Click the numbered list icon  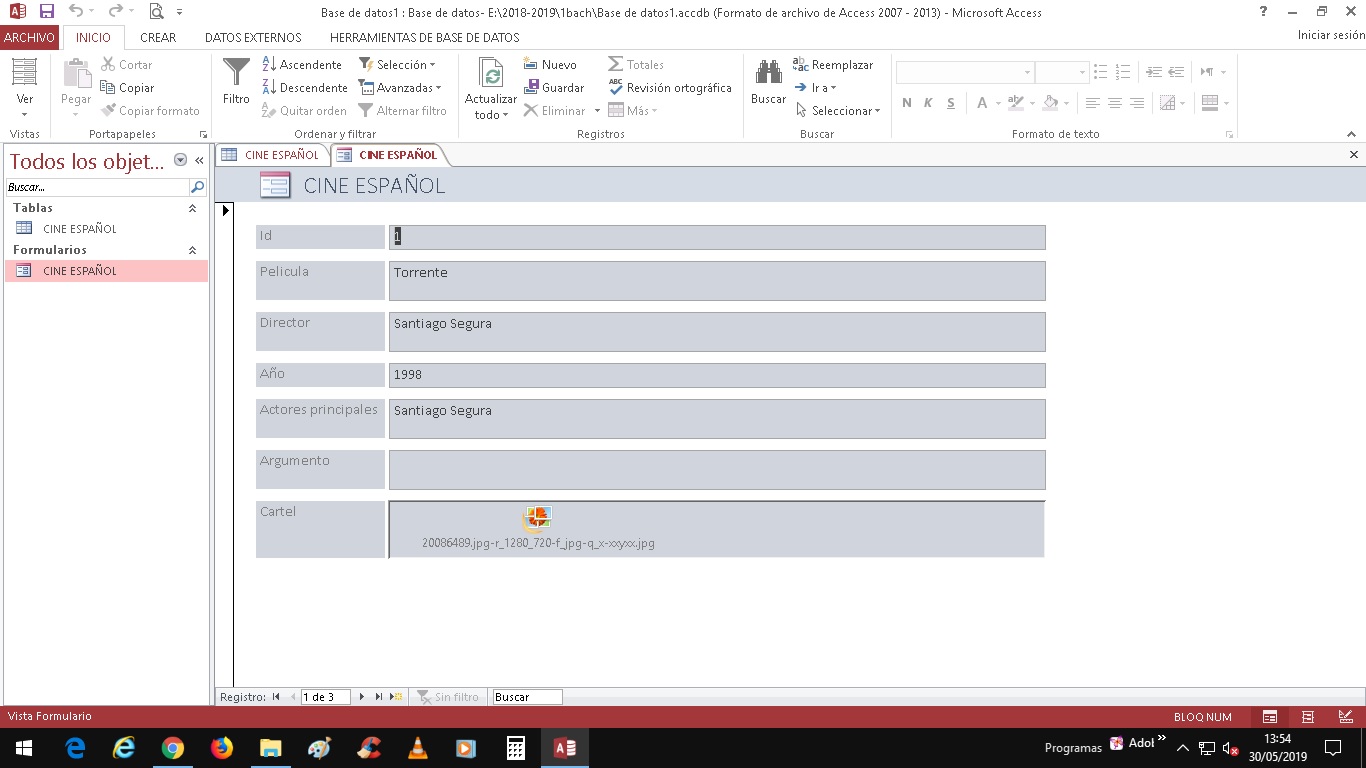click(1123, 72)
